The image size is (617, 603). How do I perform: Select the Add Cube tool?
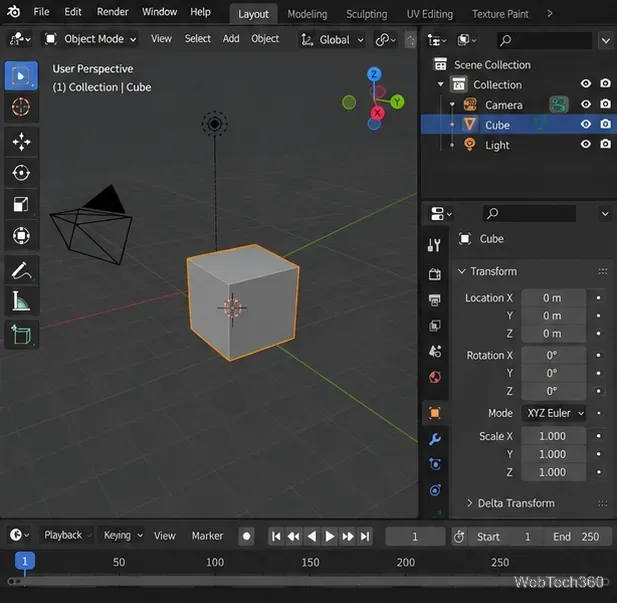point(21,335)
